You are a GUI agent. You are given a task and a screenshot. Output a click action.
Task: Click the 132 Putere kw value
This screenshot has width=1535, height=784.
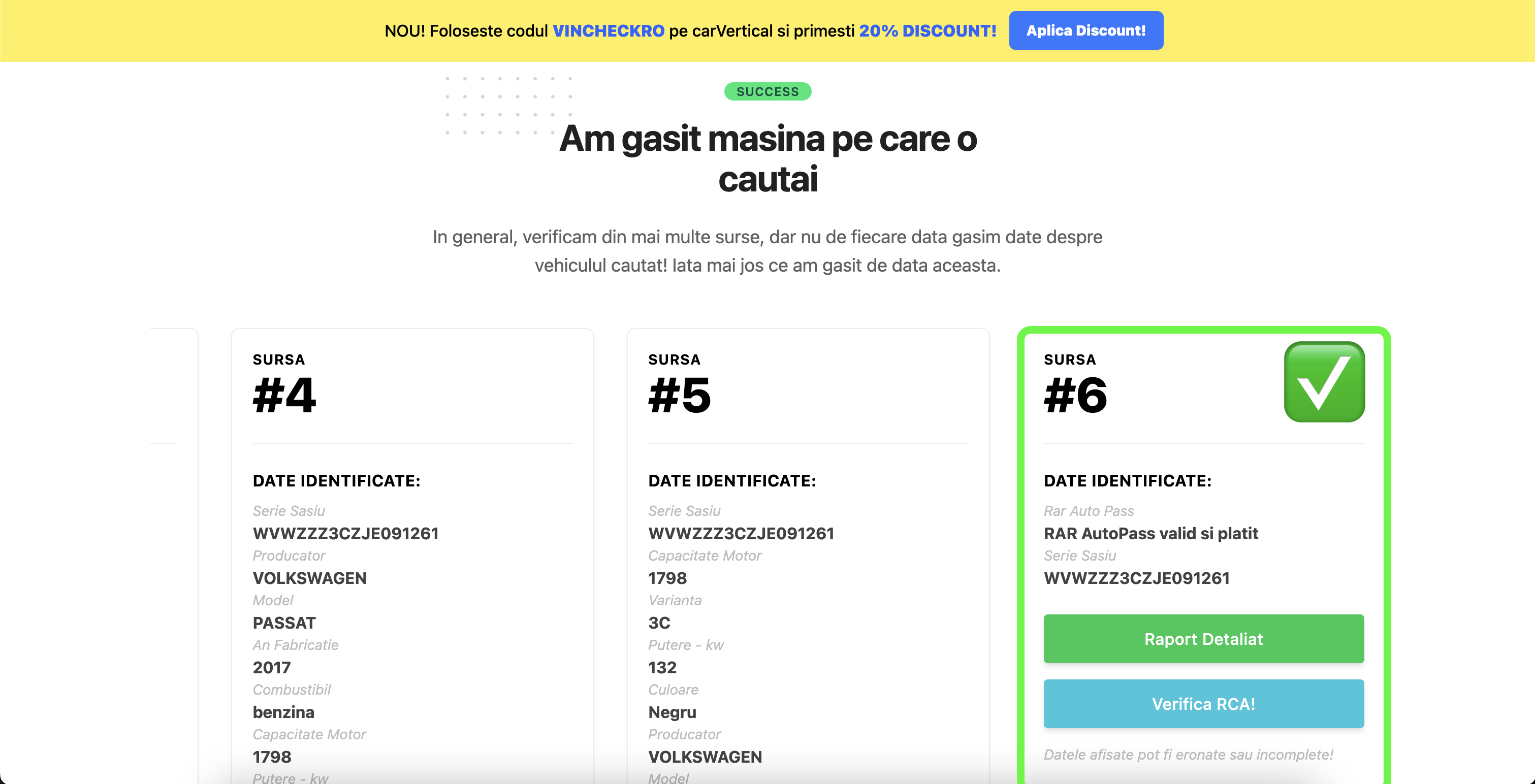coord(662,667)
